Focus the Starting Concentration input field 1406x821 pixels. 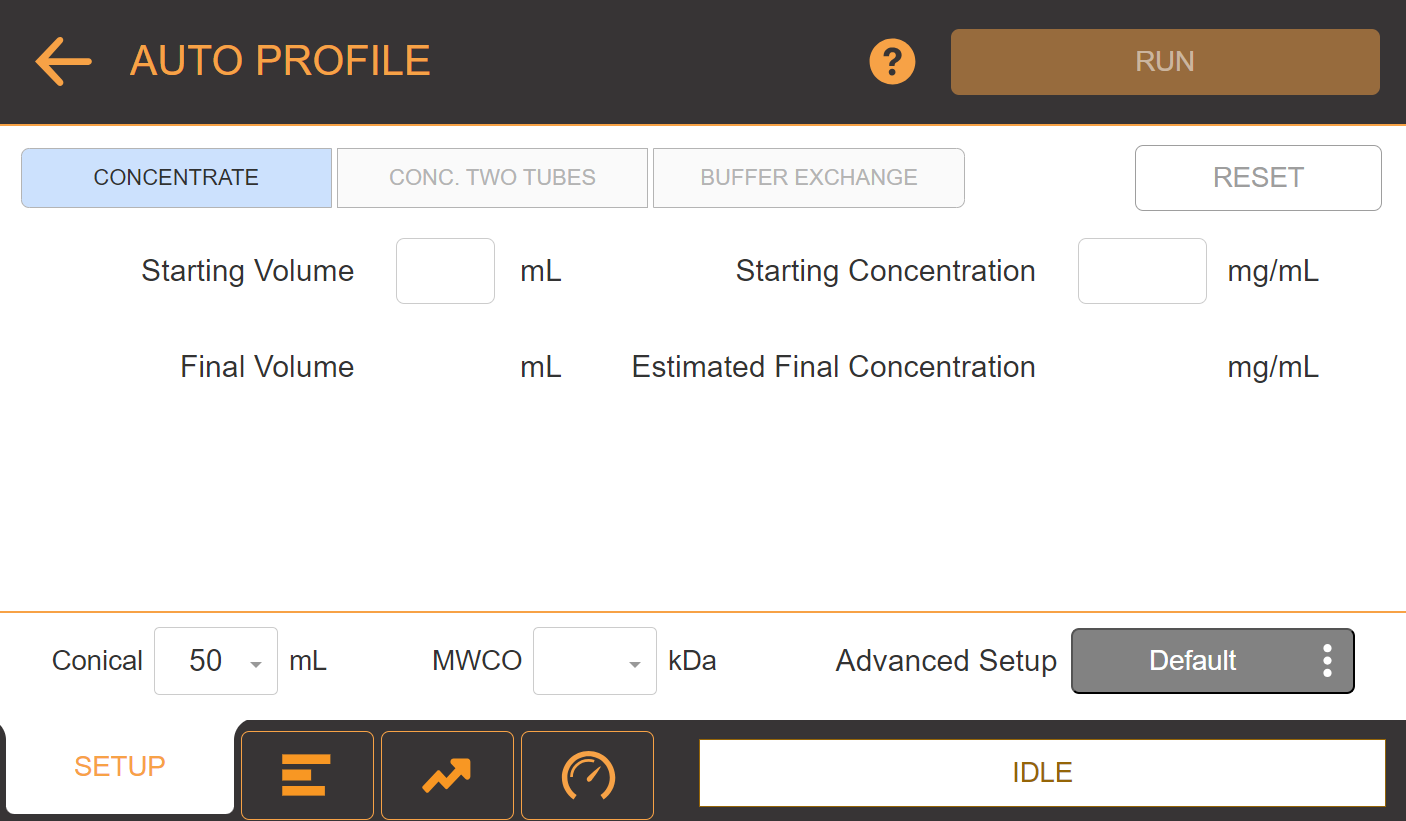coord(1142,271)
